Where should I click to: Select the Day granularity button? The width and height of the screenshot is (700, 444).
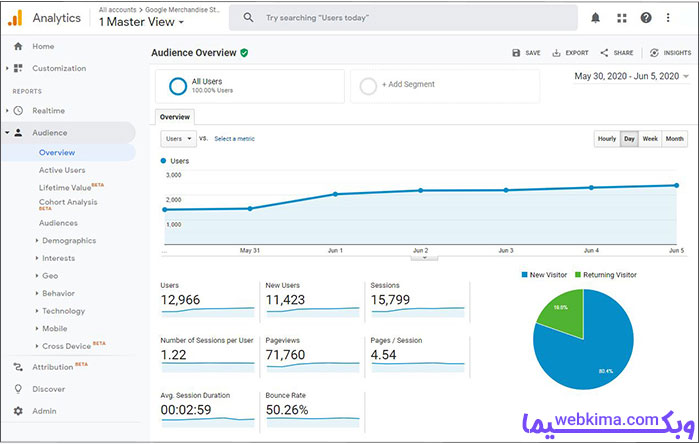click(x=629, y=139)
